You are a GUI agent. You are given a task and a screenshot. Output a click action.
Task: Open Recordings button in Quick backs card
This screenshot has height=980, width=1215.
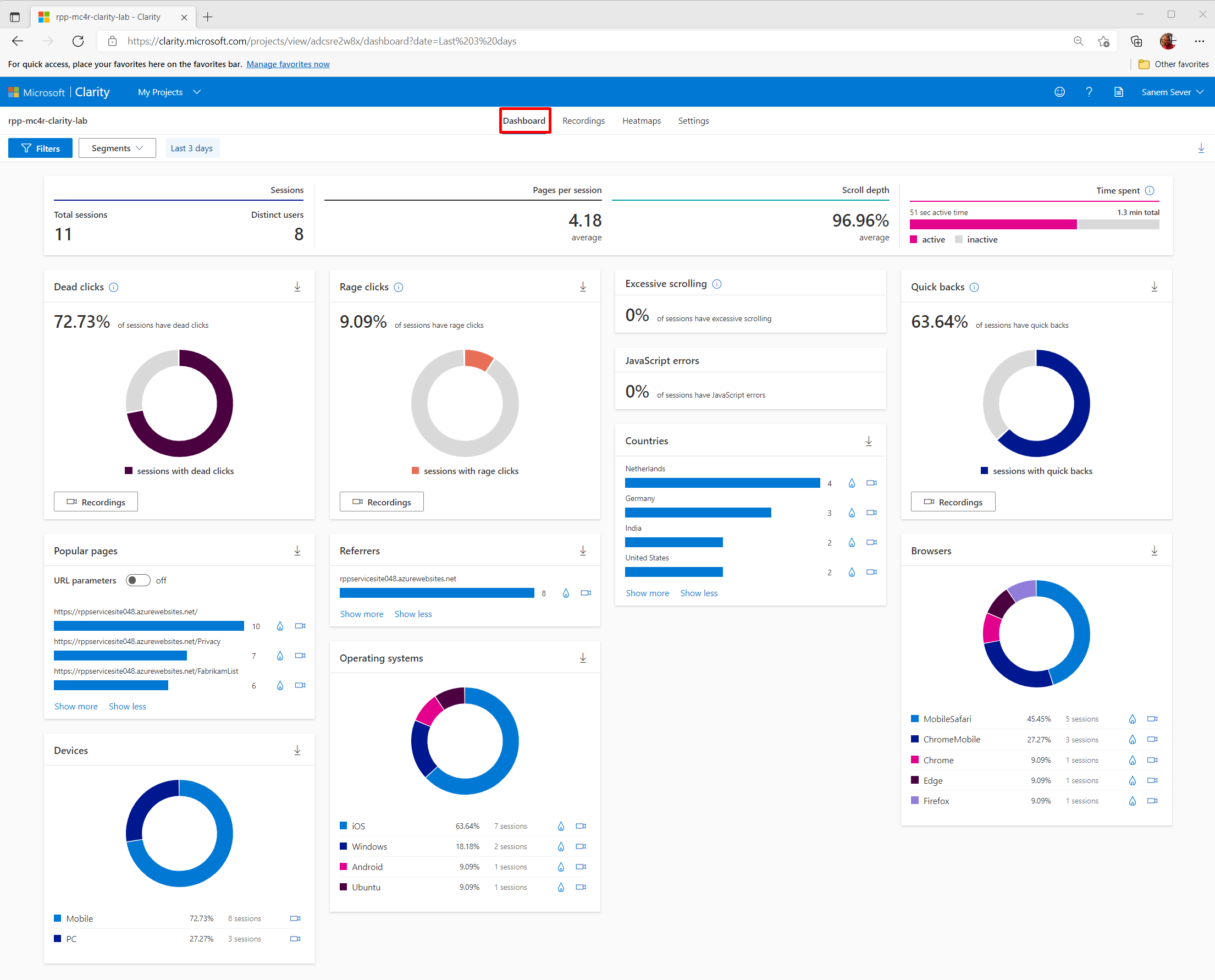[953, 502]
